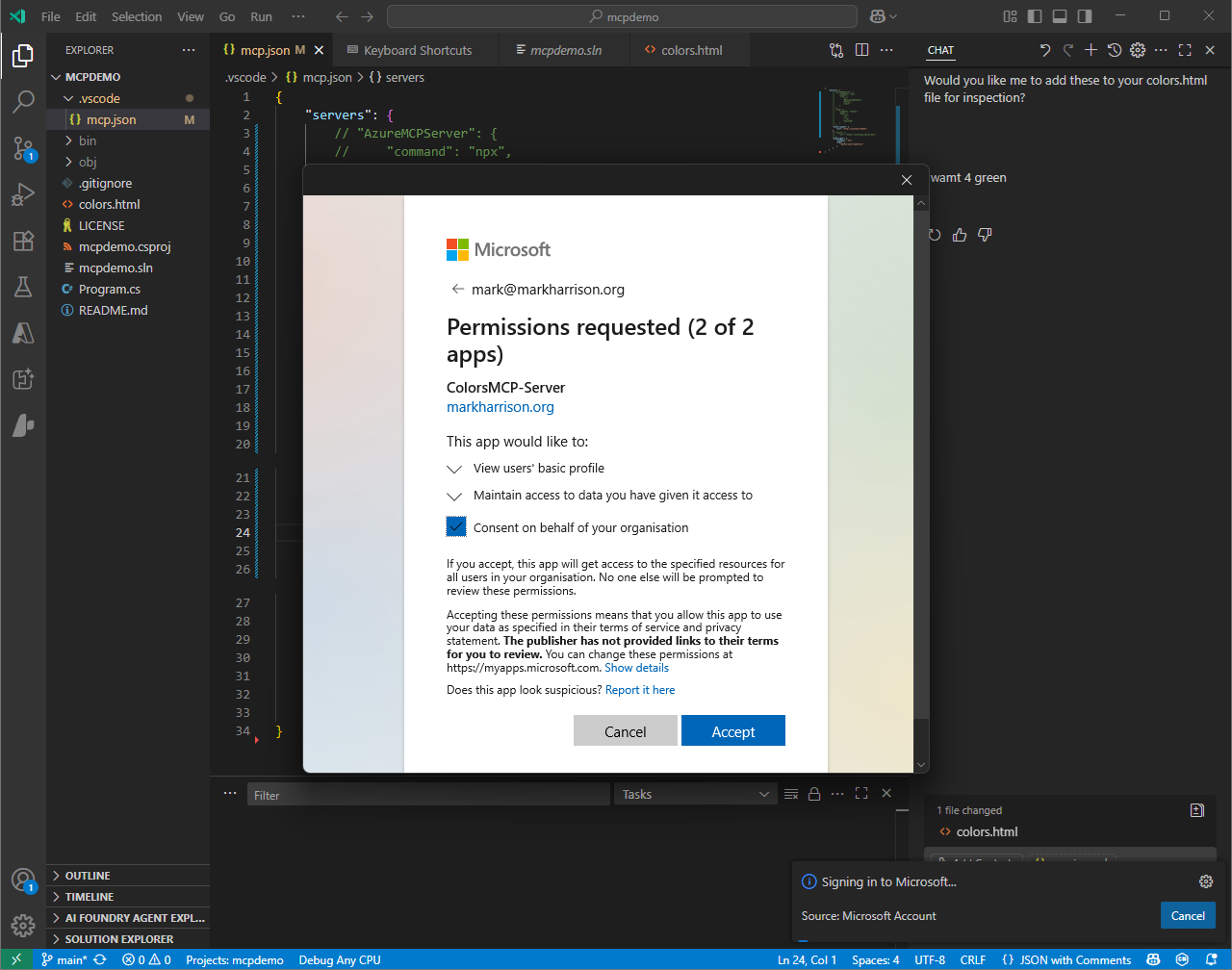Screen dimensions: 1232x970
Task: Expand the OUTLINE section
Action: pos(128,876)
